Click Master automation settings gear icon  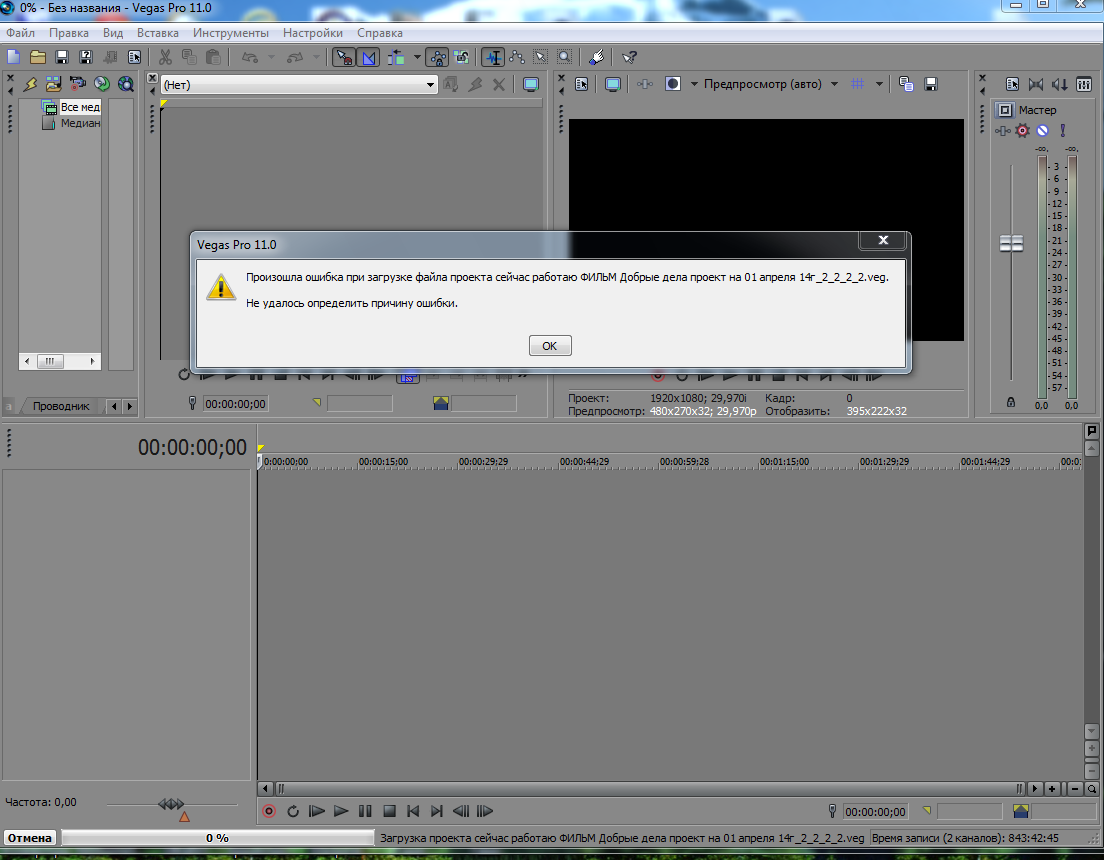pos(1023,130)
